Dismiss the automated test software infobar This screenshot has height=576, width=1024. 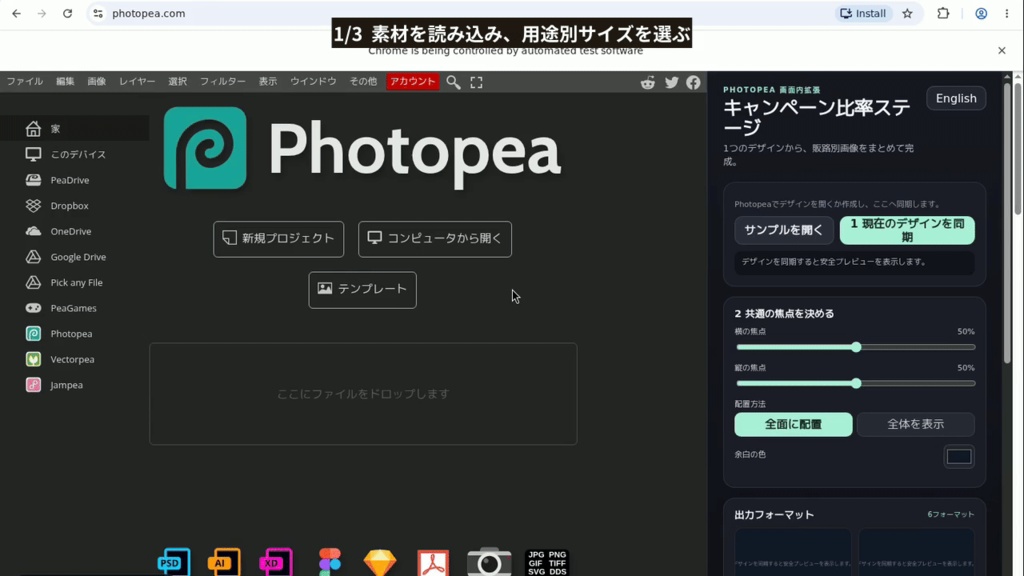click(x=1002, y=50)
